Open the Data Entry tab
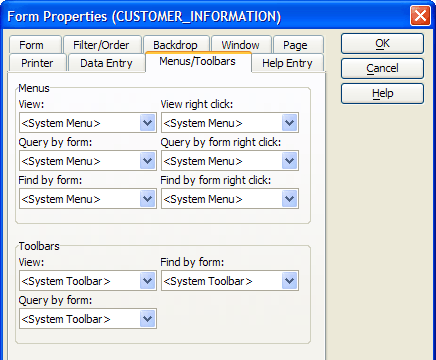The image size is (436, 360). pyautogui.click(x=107, y=63)
